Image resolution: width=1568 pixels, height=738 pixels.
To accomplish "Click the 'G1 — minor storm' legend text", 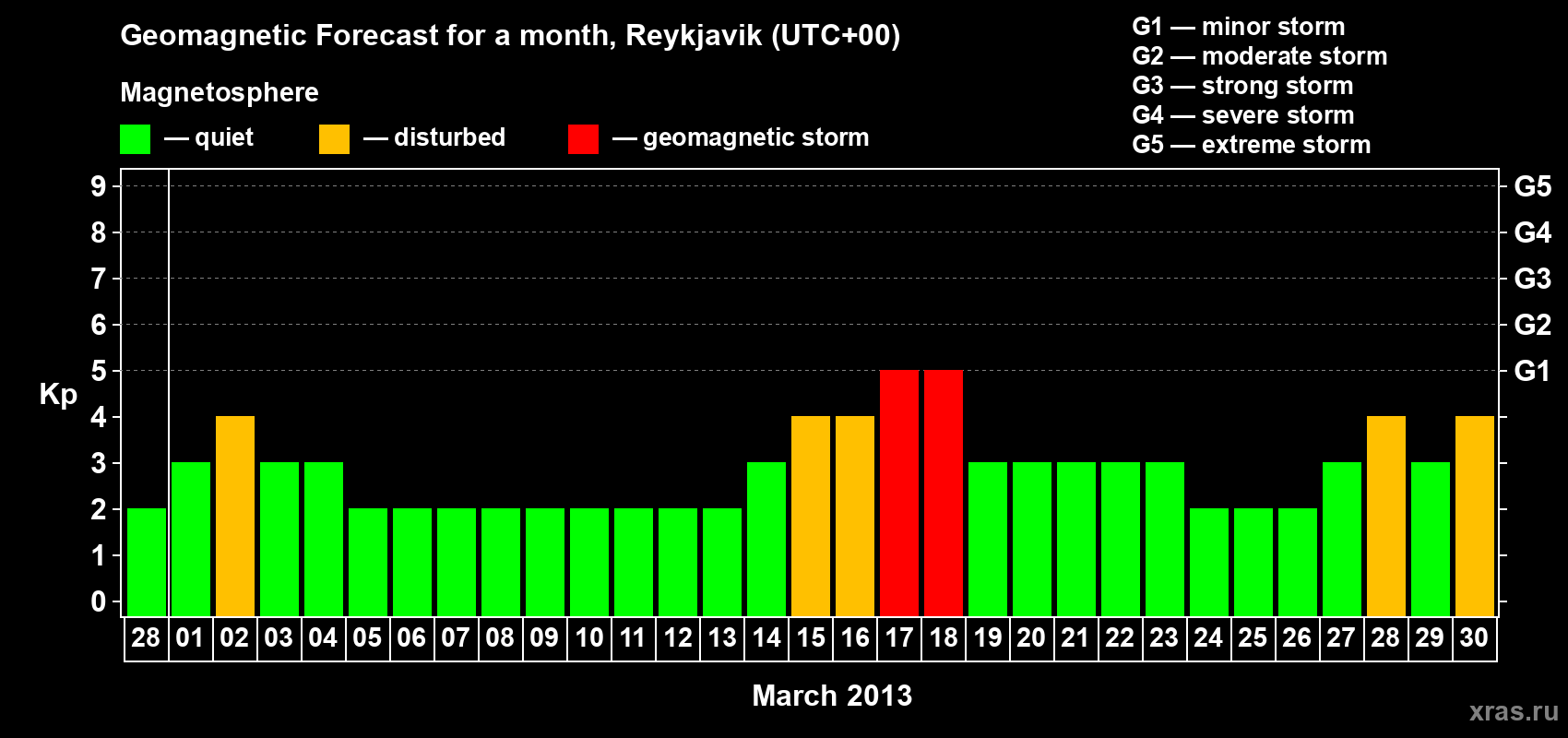I will [1238, 27].
